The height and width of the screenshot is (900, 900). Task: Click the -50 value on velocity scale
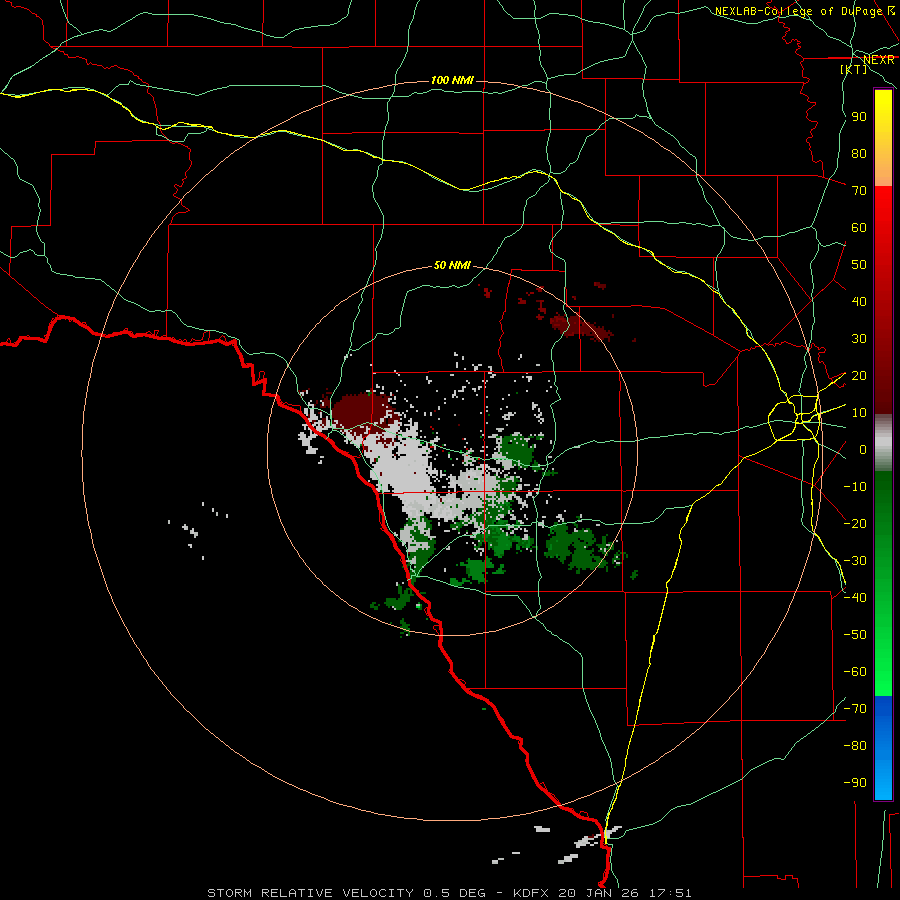click(x=855, y=635)
